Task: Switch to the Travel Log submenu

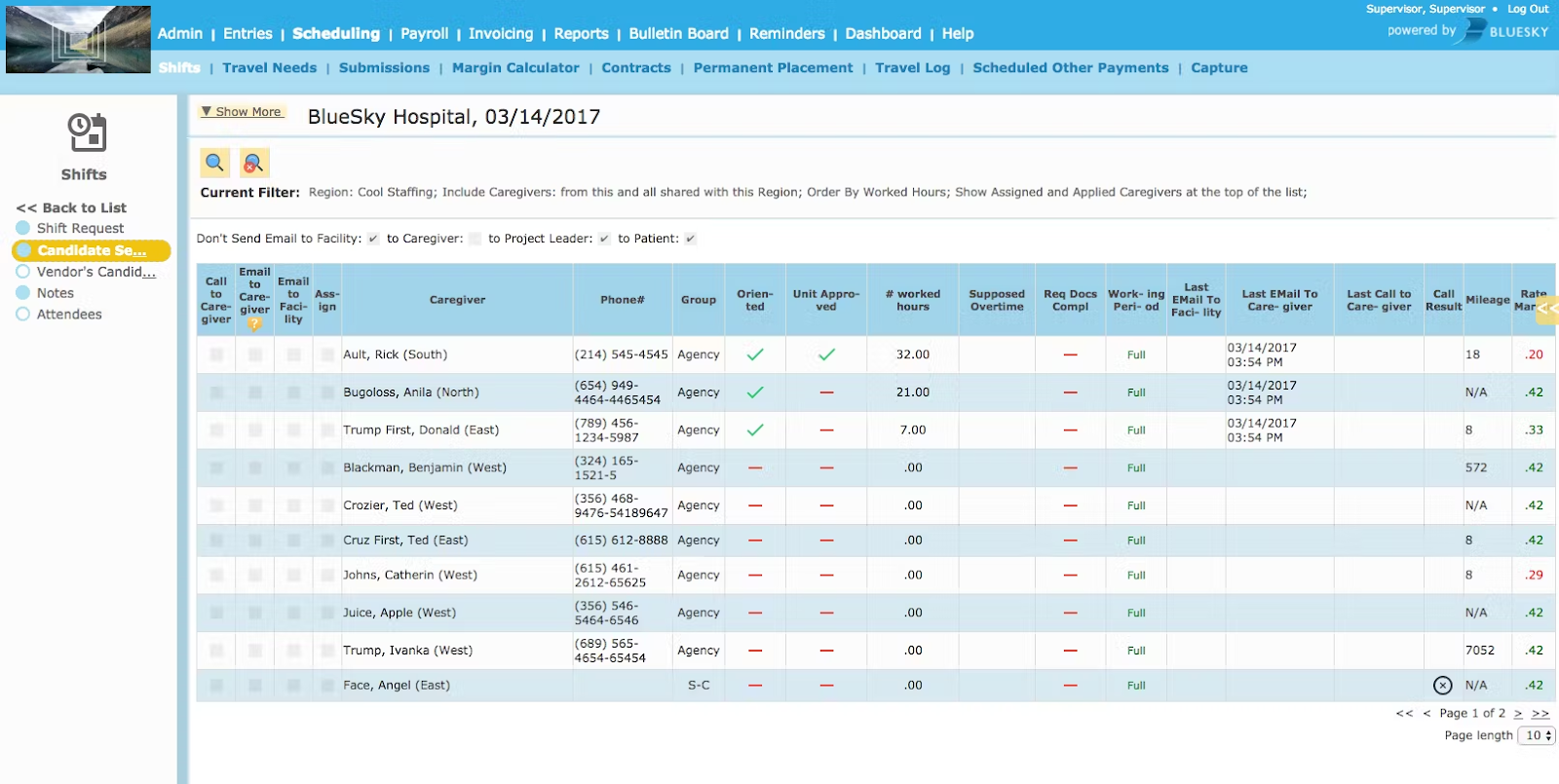Action: pos(913,68)
